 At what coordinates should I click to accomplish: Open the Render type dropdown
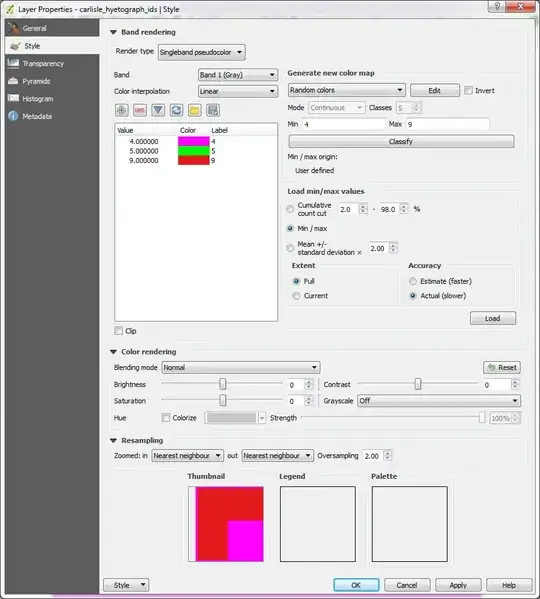[202, 52]
